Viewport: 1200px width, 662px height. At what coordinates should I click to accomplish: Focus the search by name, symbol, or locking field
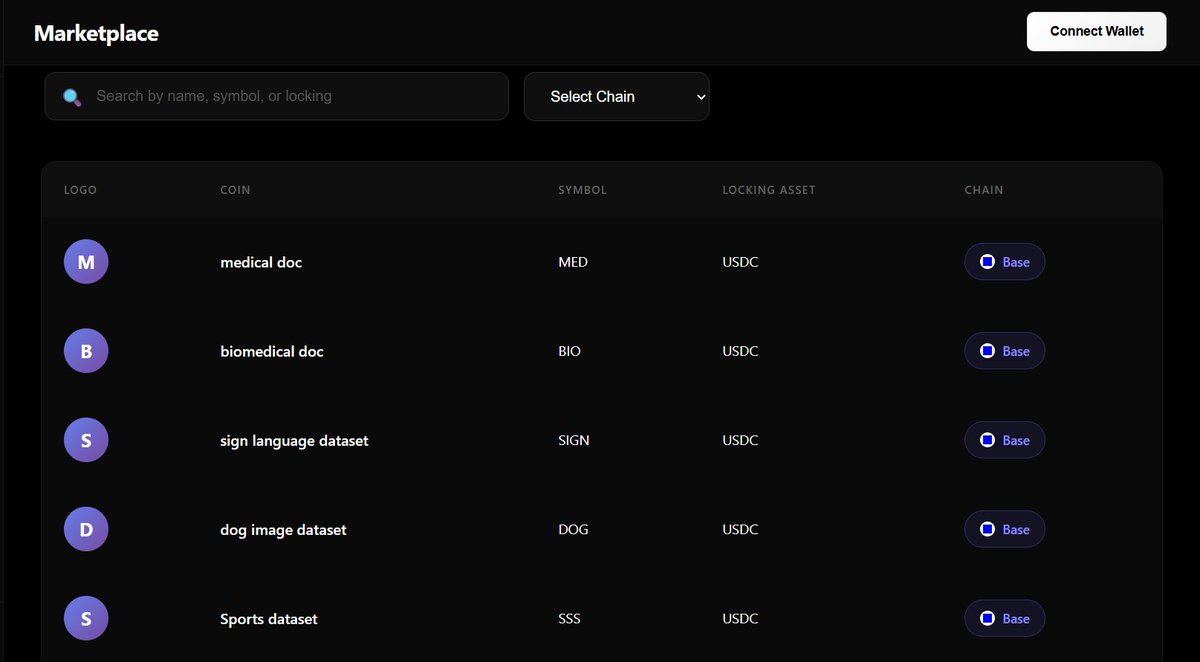[x=276, y=97]
